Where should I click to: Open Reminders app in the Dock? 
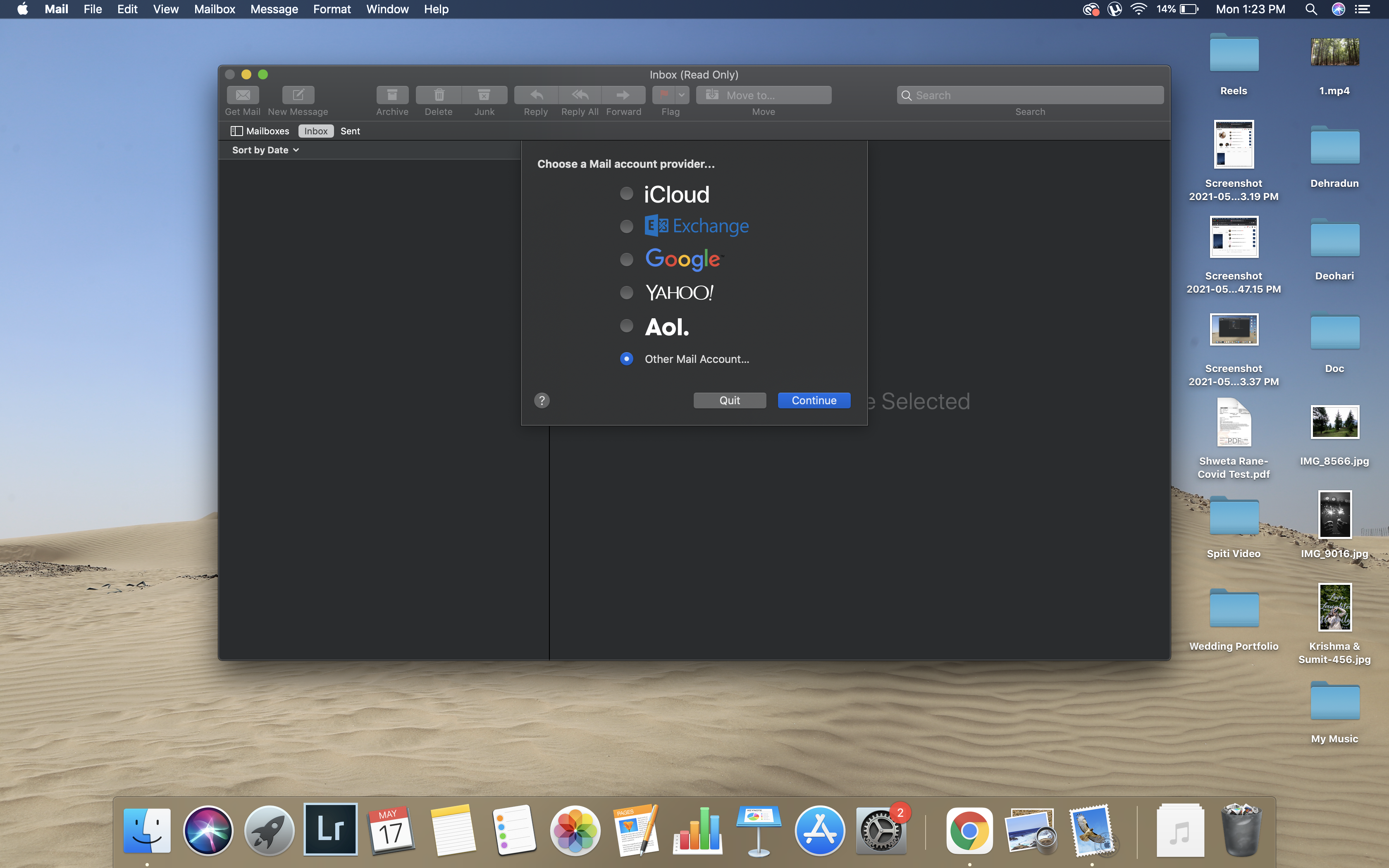tap(514, 830)
